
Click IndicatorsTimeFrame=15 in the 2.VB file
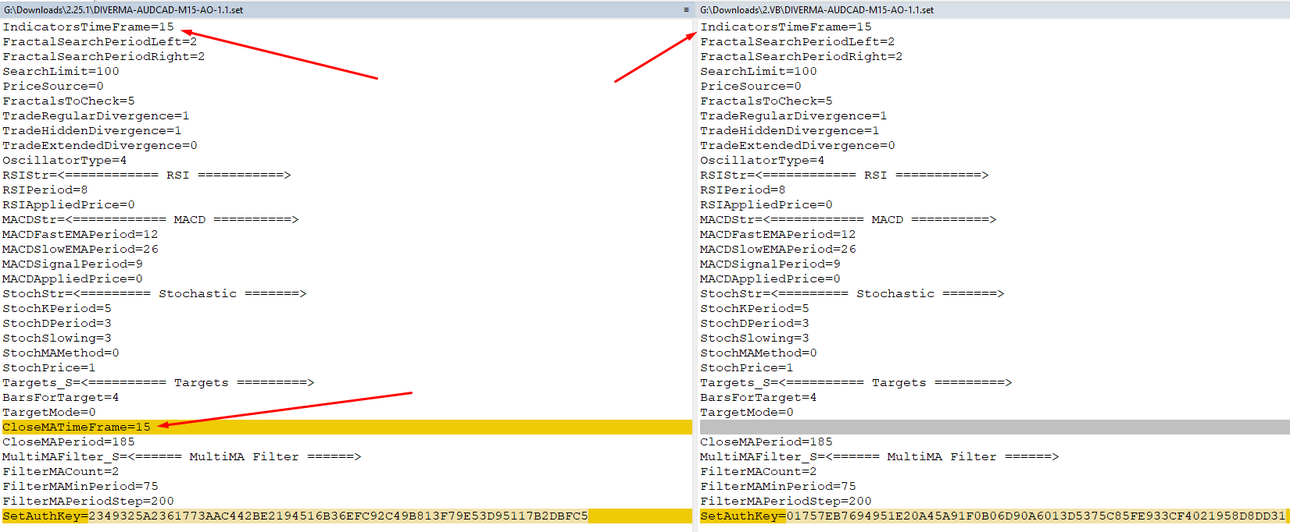coord(786,27)
